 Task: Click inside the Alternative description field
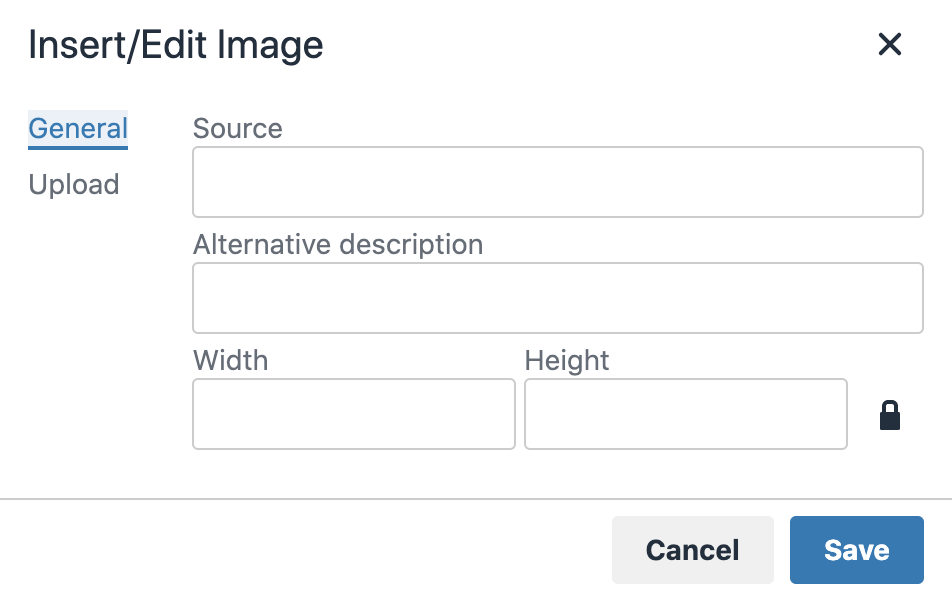tap(558, 297)
